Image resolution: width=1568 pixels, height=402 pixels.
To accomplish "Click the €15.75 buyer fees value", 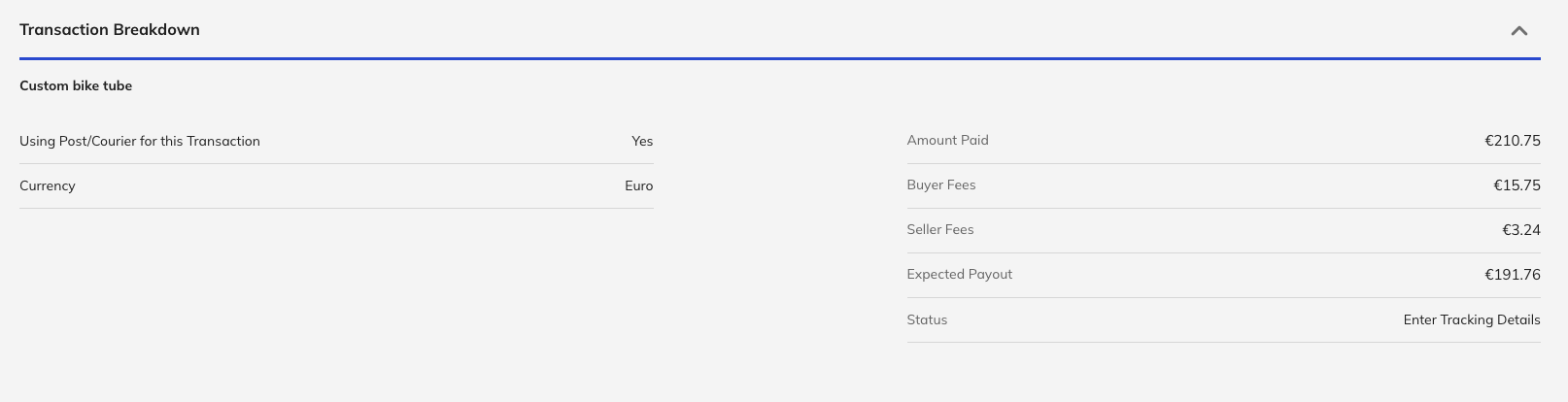I will 1517,185.
